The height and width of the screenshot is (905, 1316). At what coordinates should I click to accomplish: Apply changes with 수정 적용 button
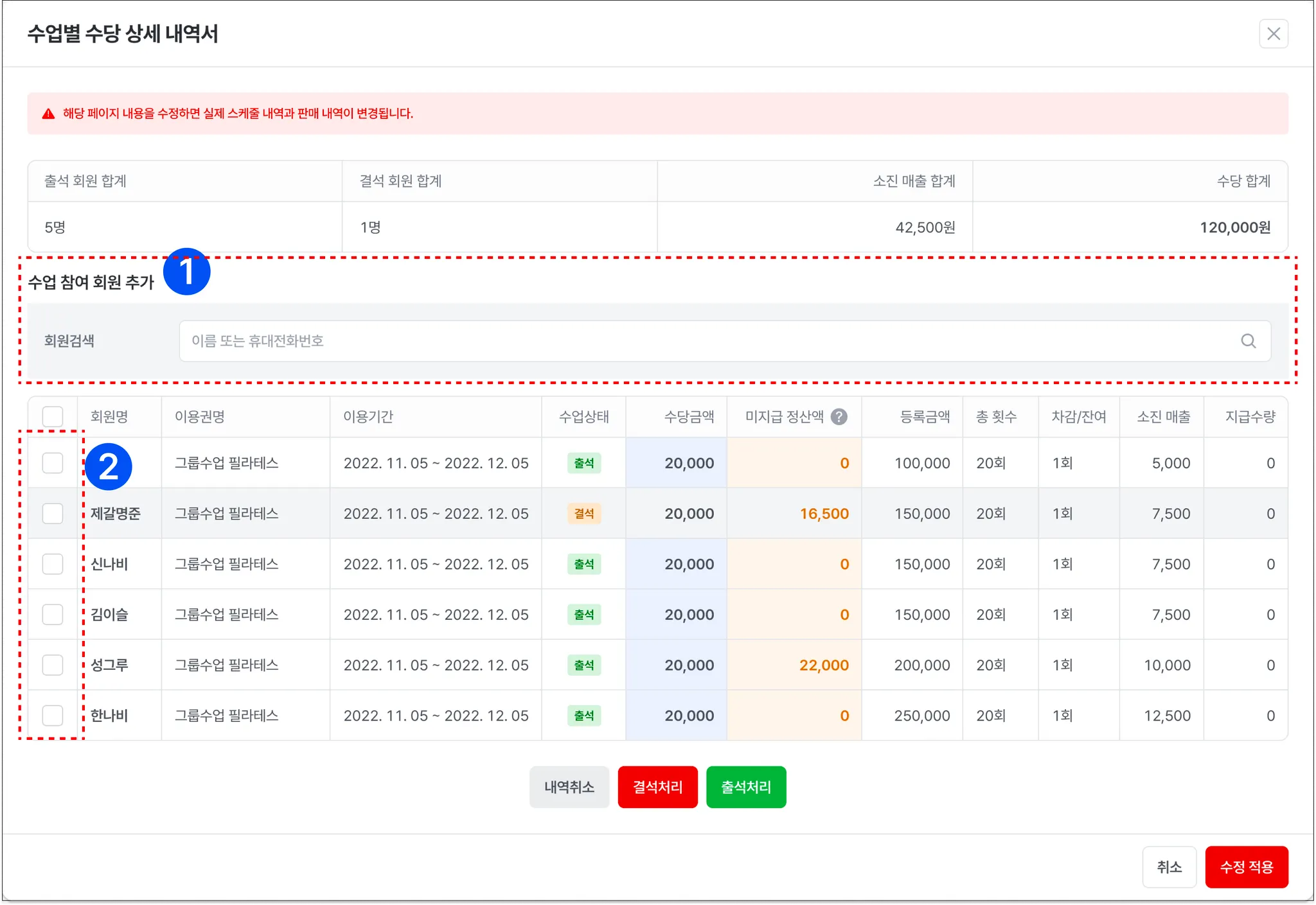pyautogui.click(x=1246, y=867)
